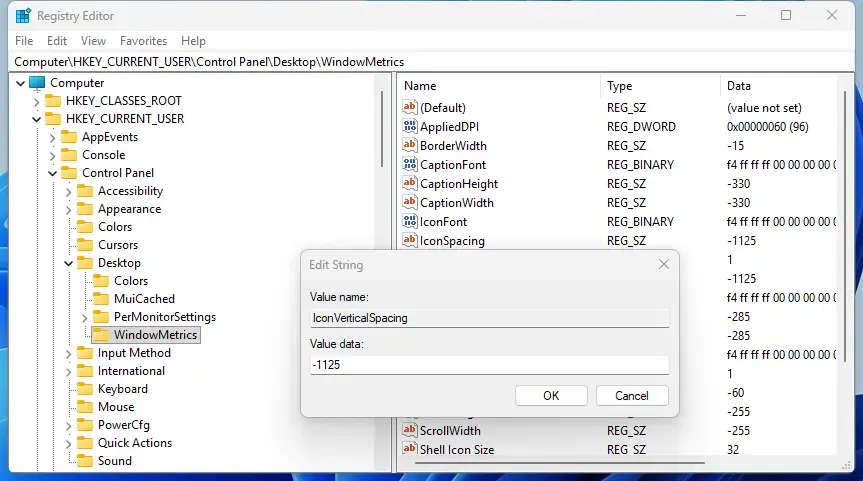This screenshot has width=863, height=481.
Task: Click the Computer root icon in tree
Action: (37, 83)
